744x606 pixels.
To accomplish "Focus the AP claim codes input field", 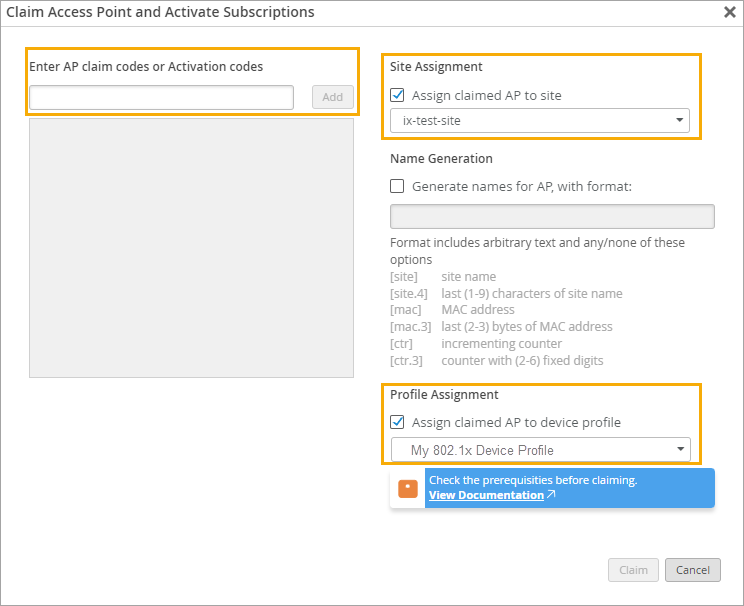I will coord(161,97).
